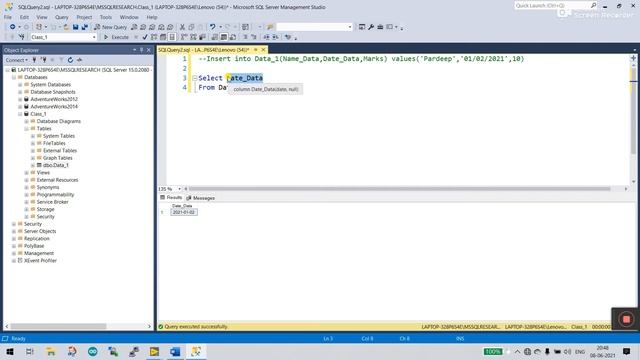Click the copy icon next to scissors
640x360 pixels.
tap(191, 27)
